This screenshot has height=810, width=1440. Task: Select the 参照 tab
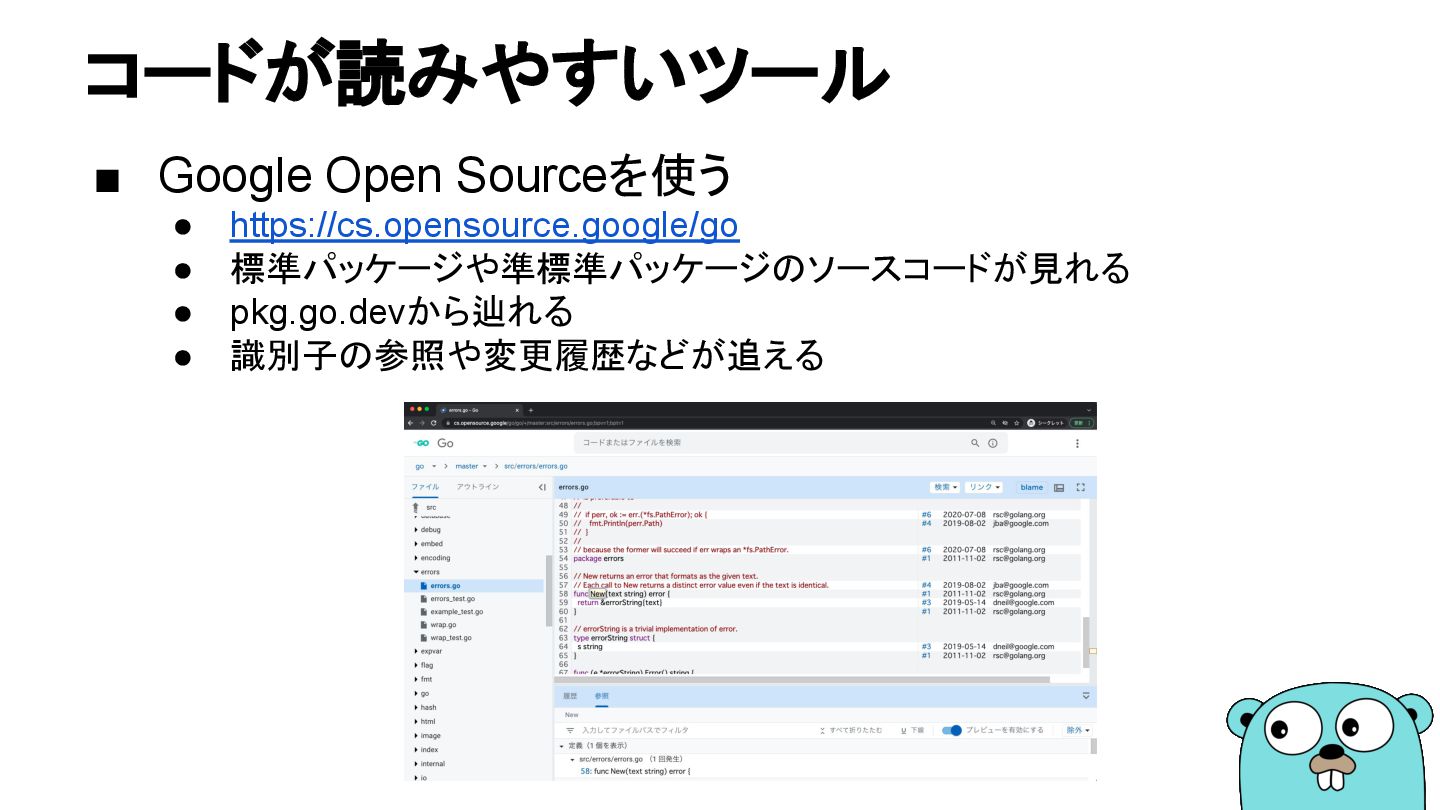coord(601,696)
